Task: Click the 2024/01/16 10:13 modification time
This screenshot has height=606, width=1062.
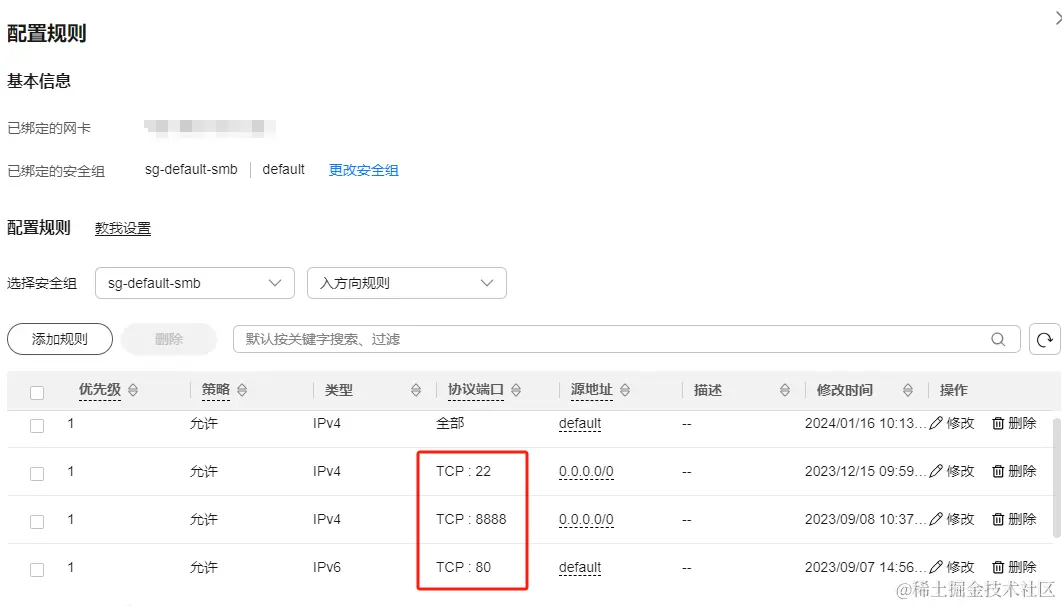Action: tap(865, 423)
